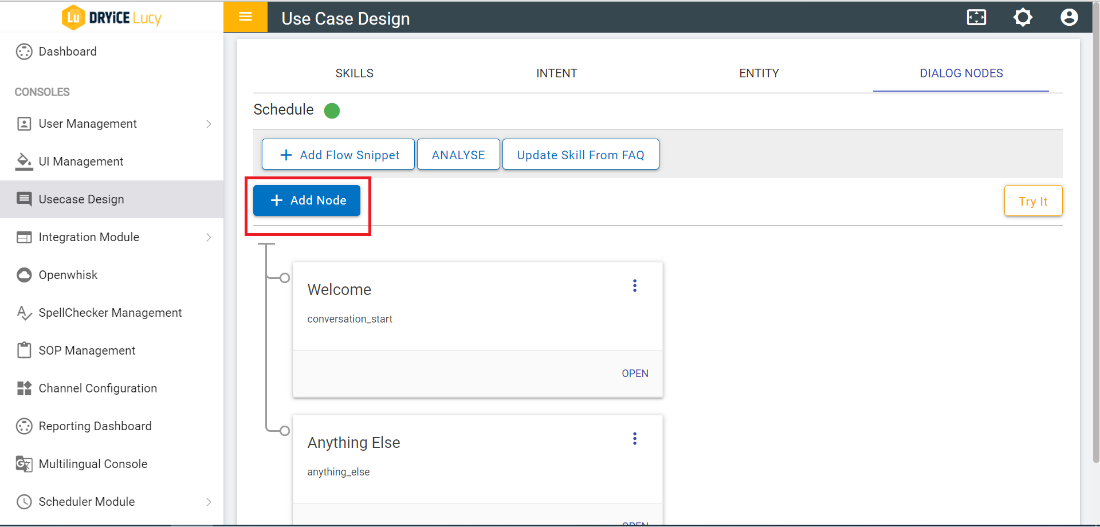The height and width of the screenshot is (527, 1100).
Task: Switch to the ENTITY tab
Action: (759, 73)
